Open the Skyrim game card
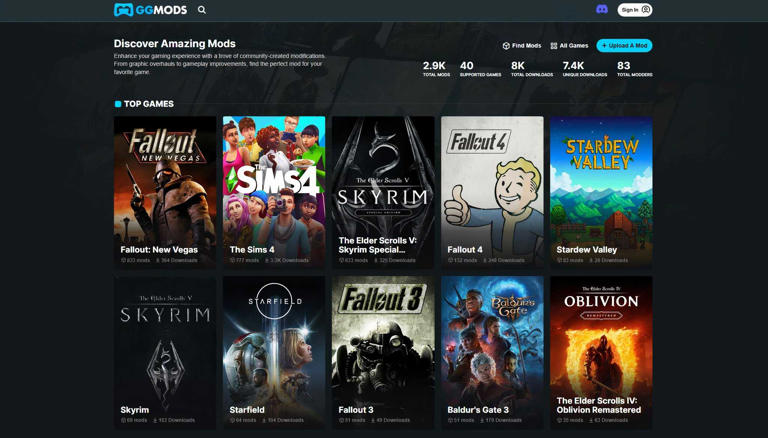This screenshot has height=438, width=768. click(x=165, y=352)
